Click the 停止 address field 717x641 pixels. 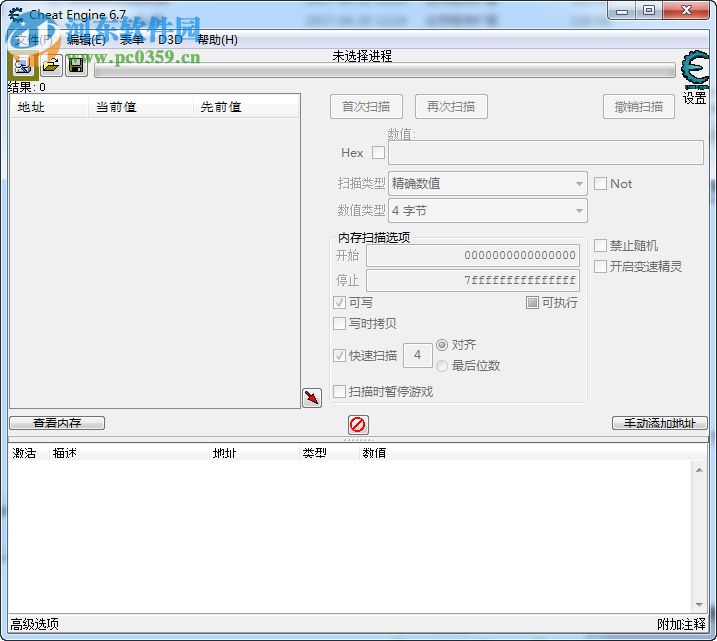tap(473, 280)
